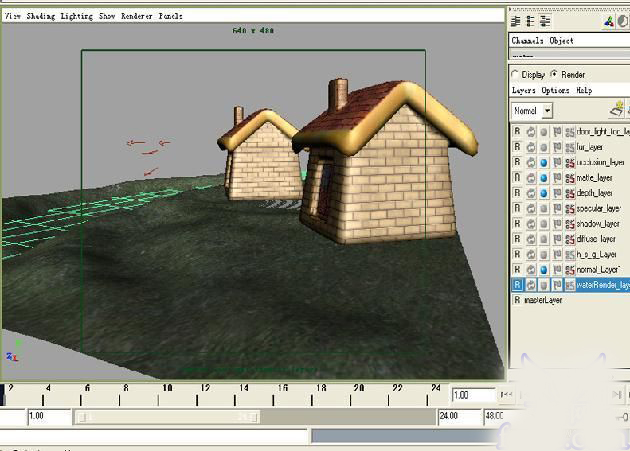This screenshot has height=451, width=630.
Task: Click the recycle icon on h_o_g_Layer
Action: tap(530, 255)
